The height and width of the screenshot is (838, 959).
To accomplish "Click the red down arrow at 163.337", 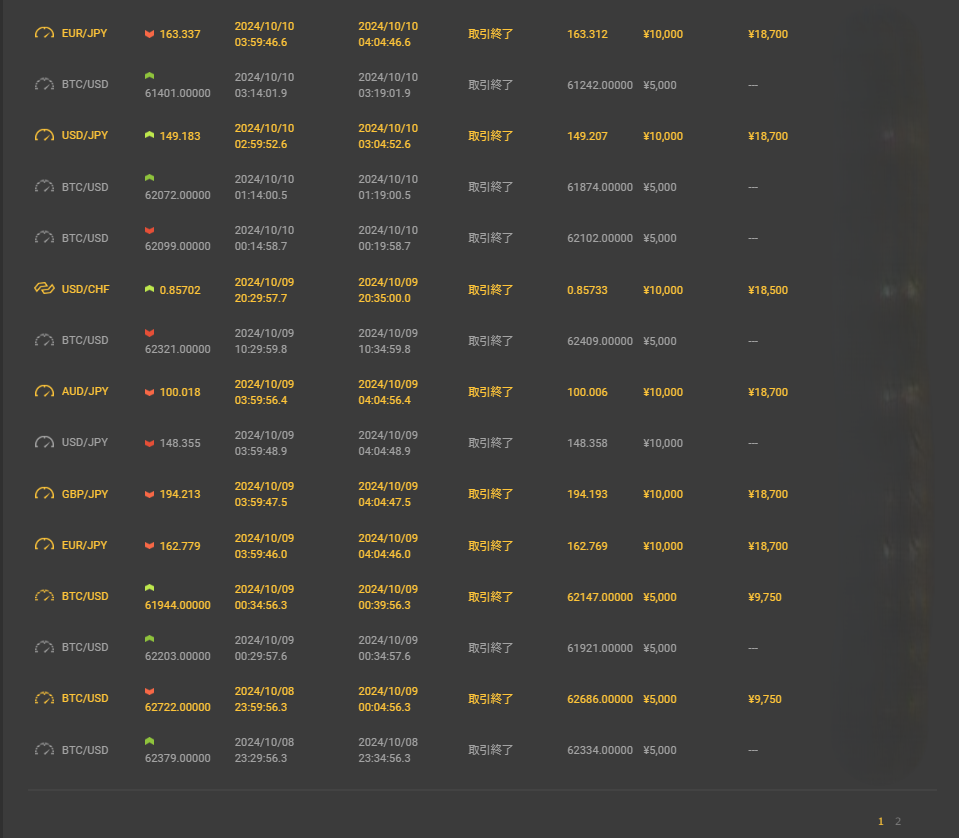I will (149, 34).
